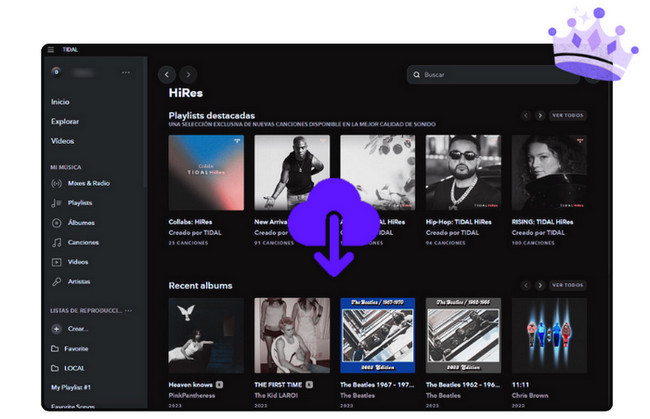Click The Kid LAROI artist link
The height and width of the screenshot is (419, 650).
pyautogui.click(x=276, y=395)
